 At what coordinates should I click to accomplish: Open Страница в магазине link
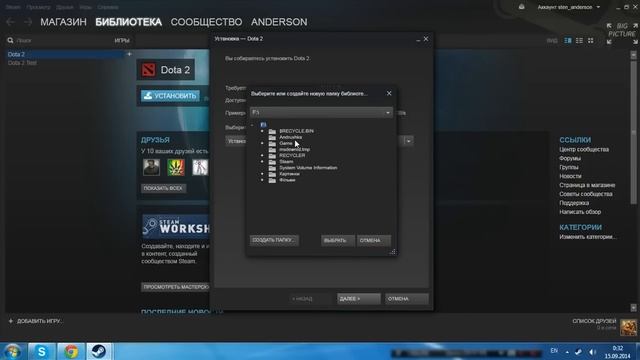(x=587, y=185)
